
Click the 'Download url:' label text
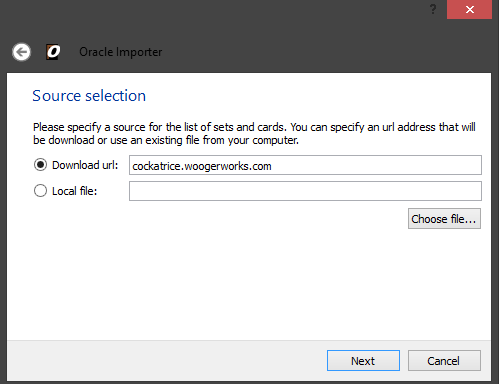pyautogui.click(x=85, y=165)
